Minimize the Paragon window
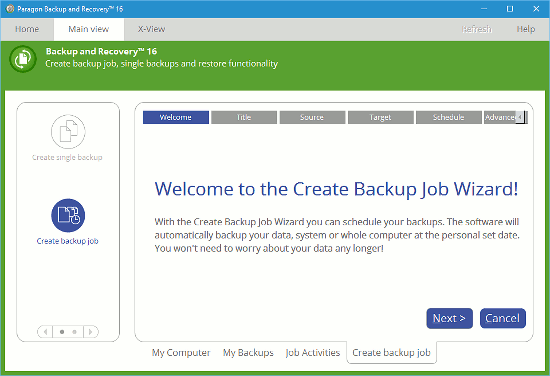 coord(484,9)
